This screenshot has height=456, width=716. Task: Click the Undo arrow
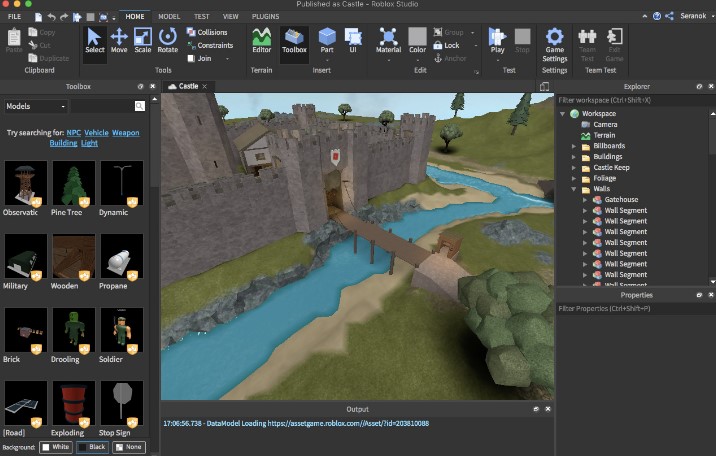coord(52,17)
